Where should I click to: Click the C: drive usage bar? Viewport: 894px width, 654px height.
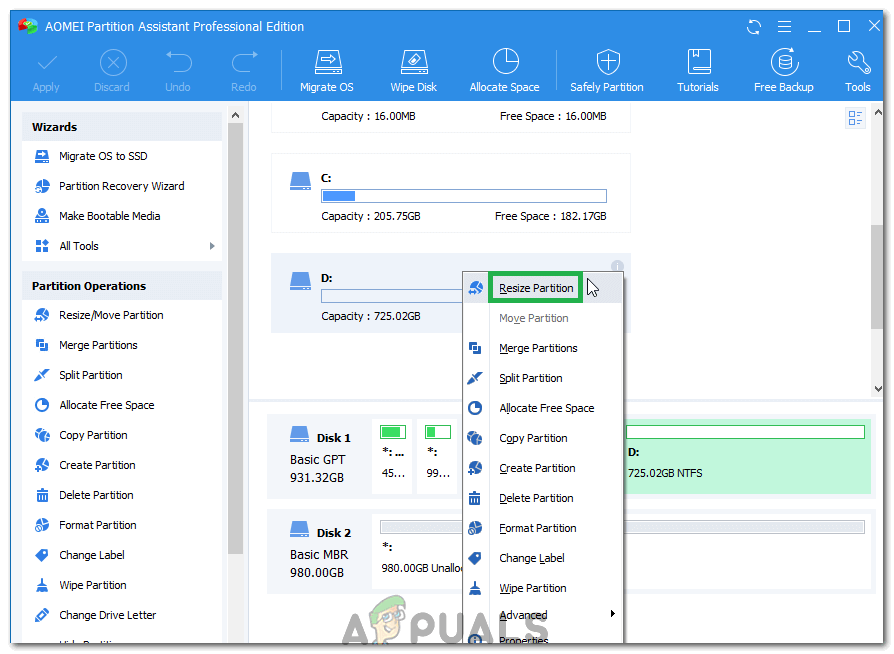(x=463, y=196)
